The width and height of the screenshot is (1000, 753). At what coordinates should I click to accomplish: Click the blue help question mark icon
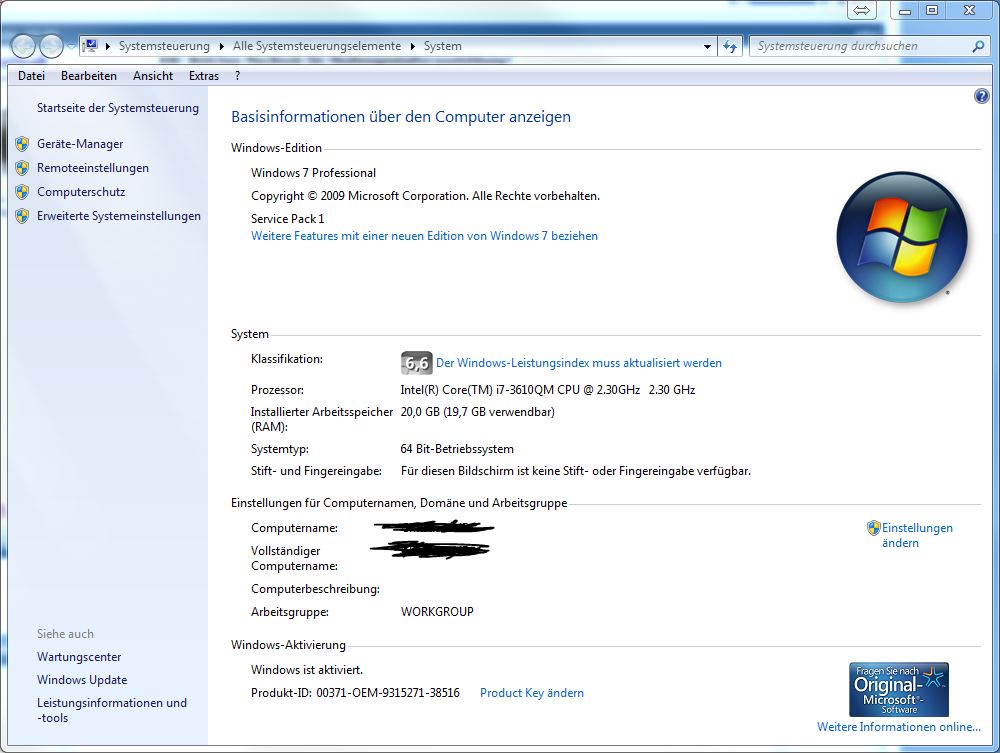click(982, 96)
